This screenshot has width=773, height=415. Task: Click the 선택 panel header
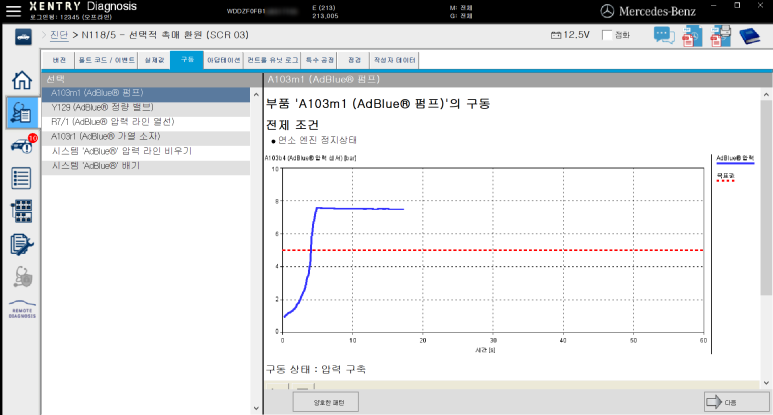coord(152,79)
